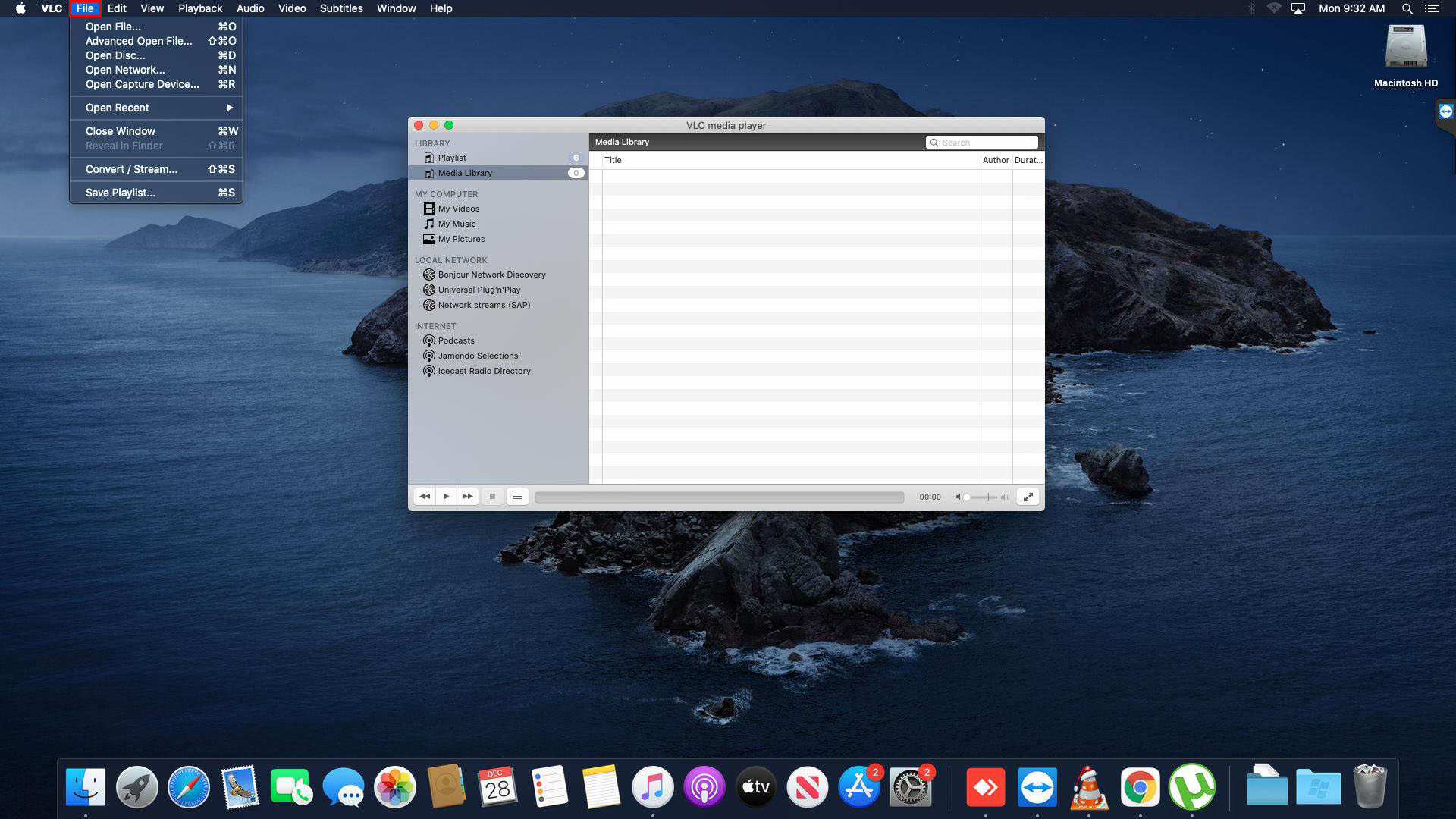Screen dimensions: 1456x819
Task: Click the Media Library search field
Action: click(982, 143)
